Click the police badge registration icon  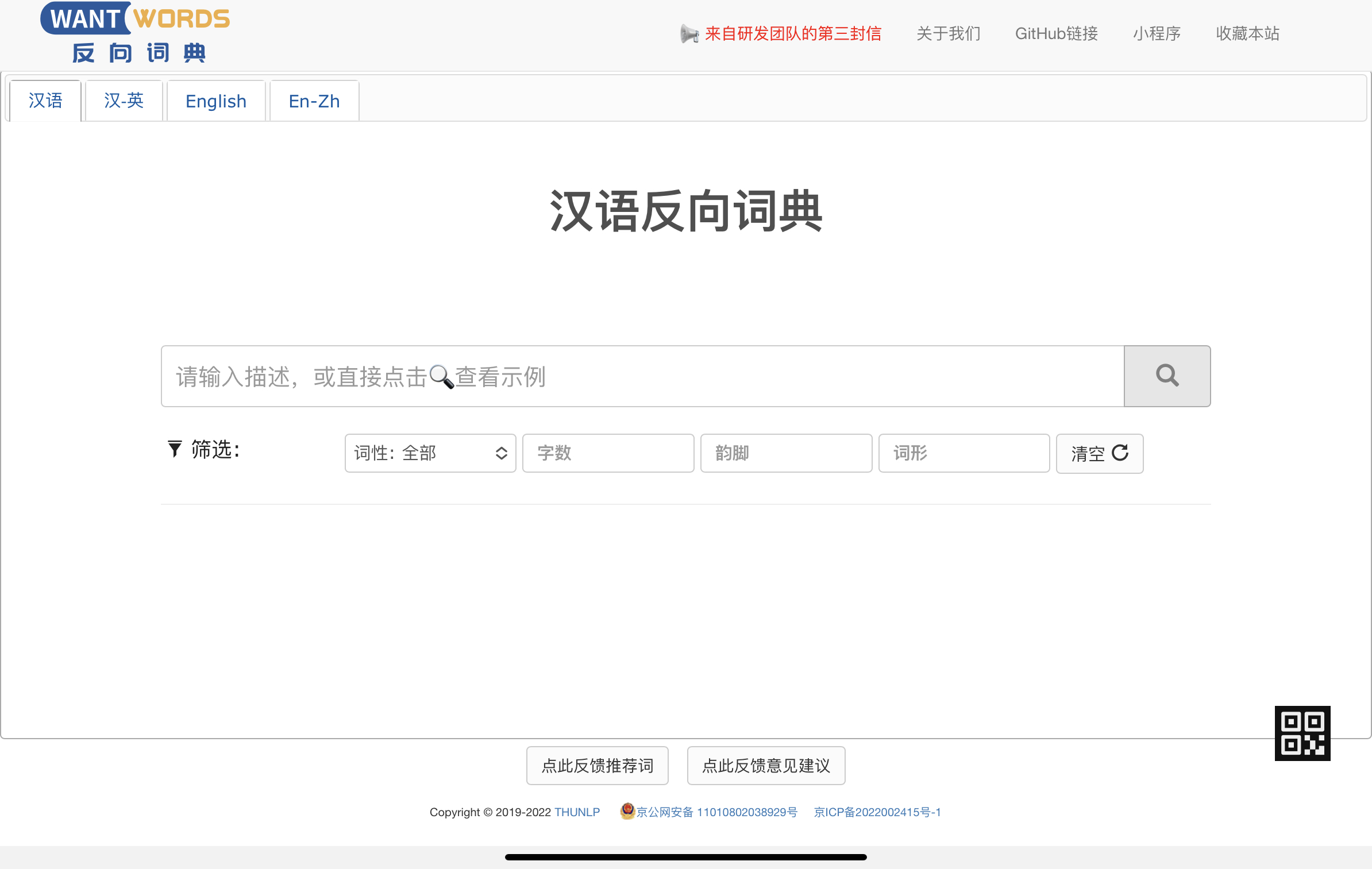point(627,811)
